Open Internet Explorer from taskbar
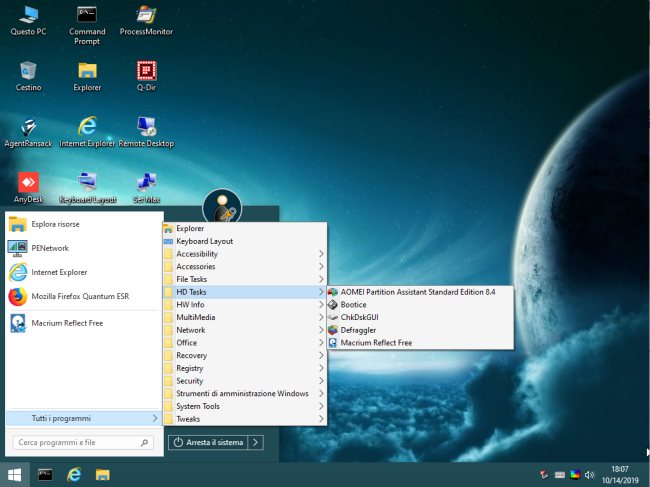The width and height of the screenshot is (650, 487). coord(74,475)
